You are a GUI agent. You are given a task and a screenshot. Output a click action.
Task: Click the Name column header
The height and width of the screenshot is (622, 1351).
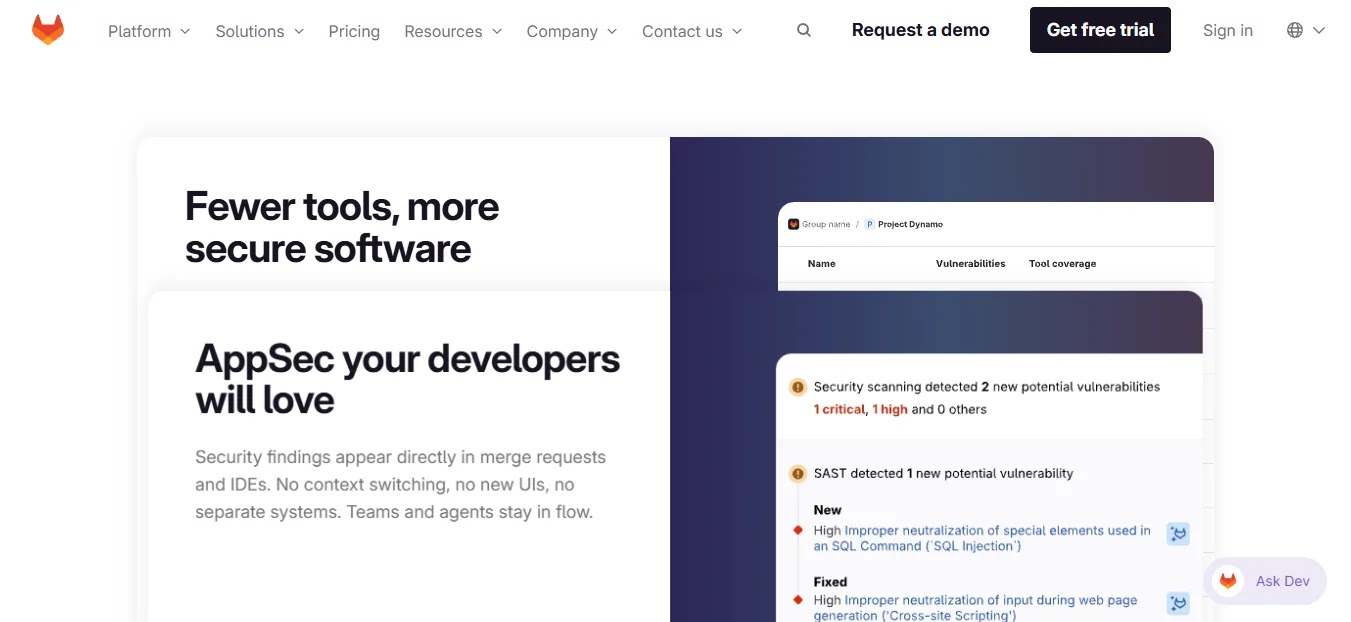point(821,264)
